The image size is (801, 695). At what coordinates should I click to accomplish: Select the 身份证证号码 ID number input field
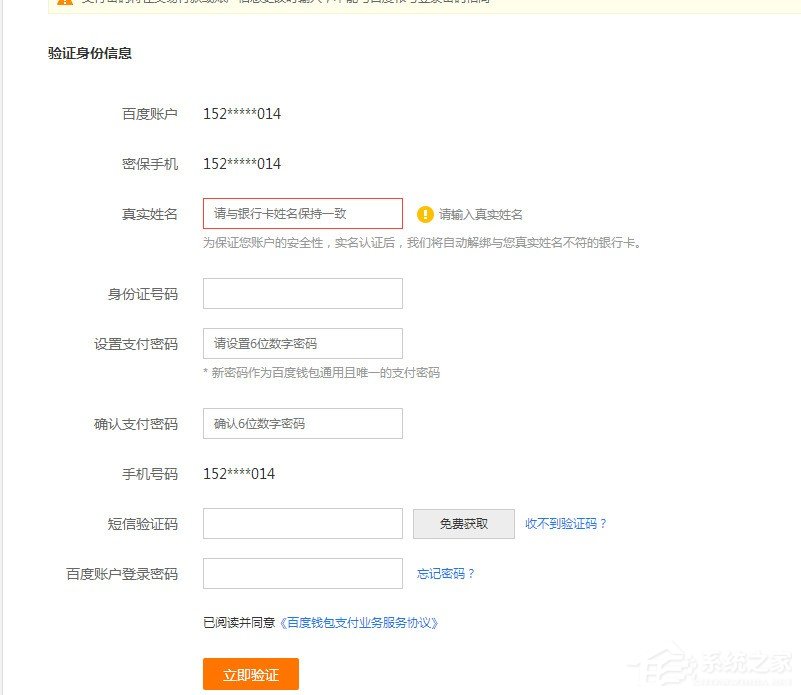click(x=300, y=293)
